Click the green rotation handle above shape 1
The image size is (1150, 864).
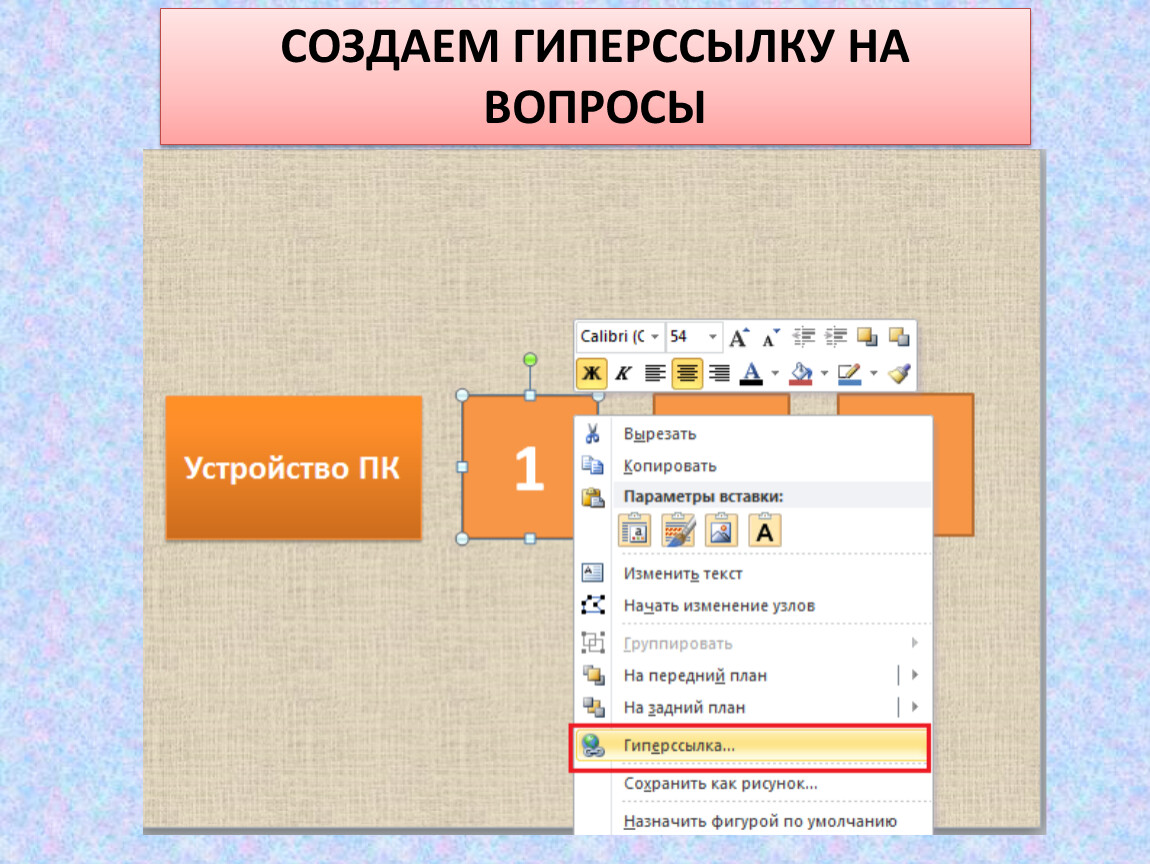pyautogui.click(x=530, y=359)
